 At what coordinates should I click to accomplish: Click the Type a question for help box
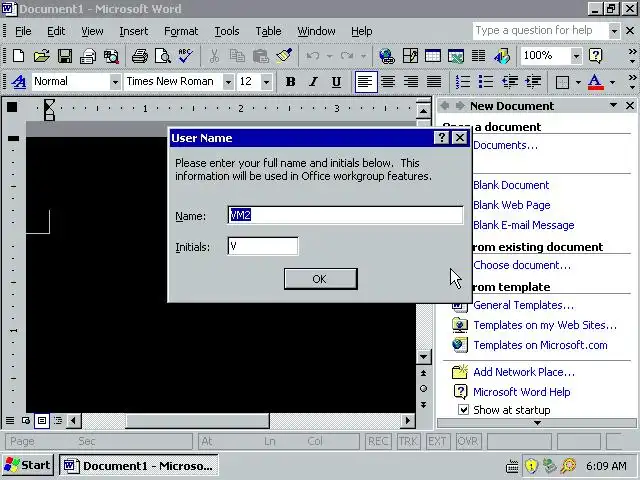(540, 31)
